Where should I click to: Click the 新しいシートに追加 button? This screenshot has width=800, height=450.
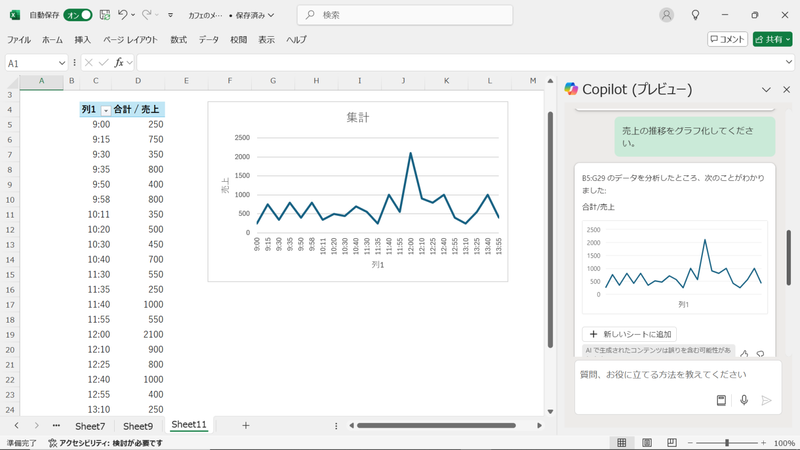pyautogui.click(x=629, y=333)
